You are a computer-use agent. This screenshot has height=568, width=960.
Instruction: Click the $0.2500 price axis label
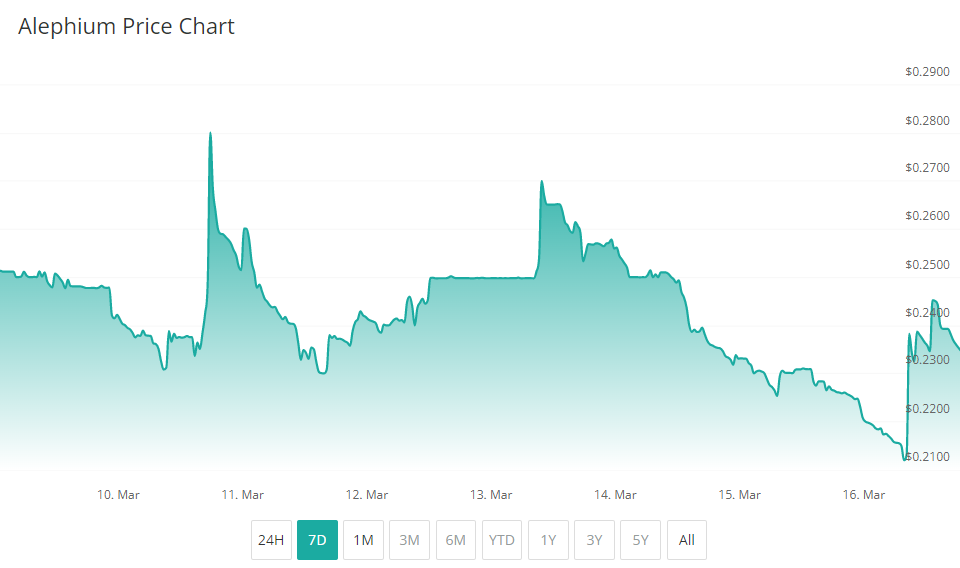(925, 265)
